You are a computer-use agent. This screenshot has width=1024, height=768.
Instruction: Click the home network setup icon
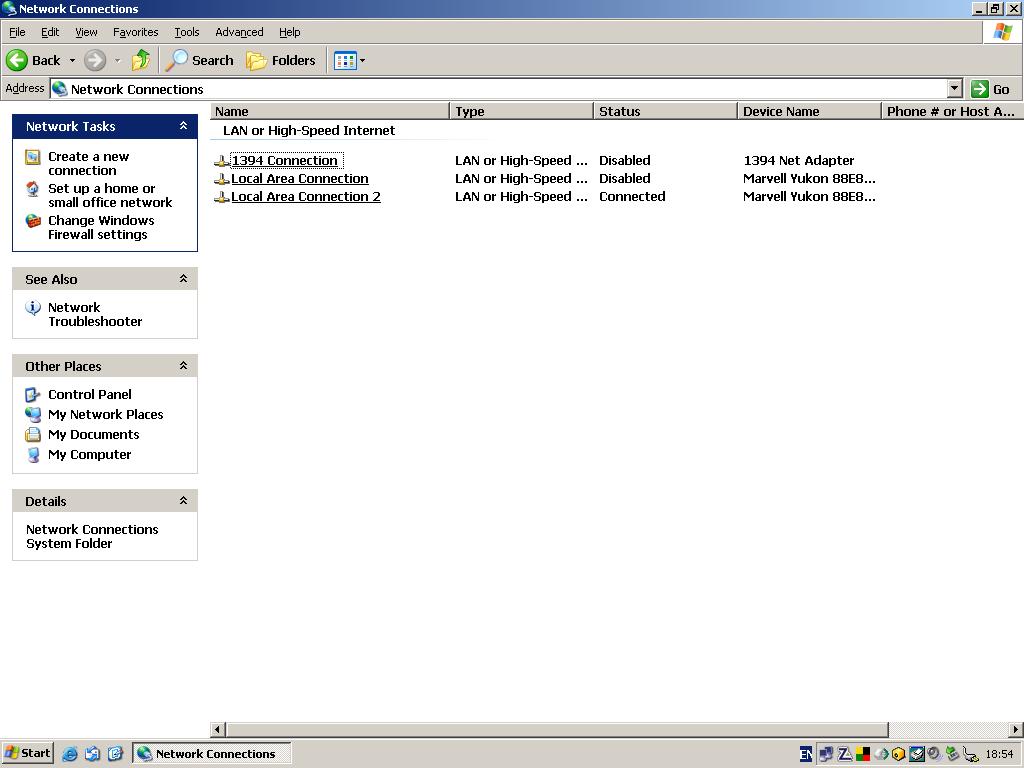(x=33, y=189)
